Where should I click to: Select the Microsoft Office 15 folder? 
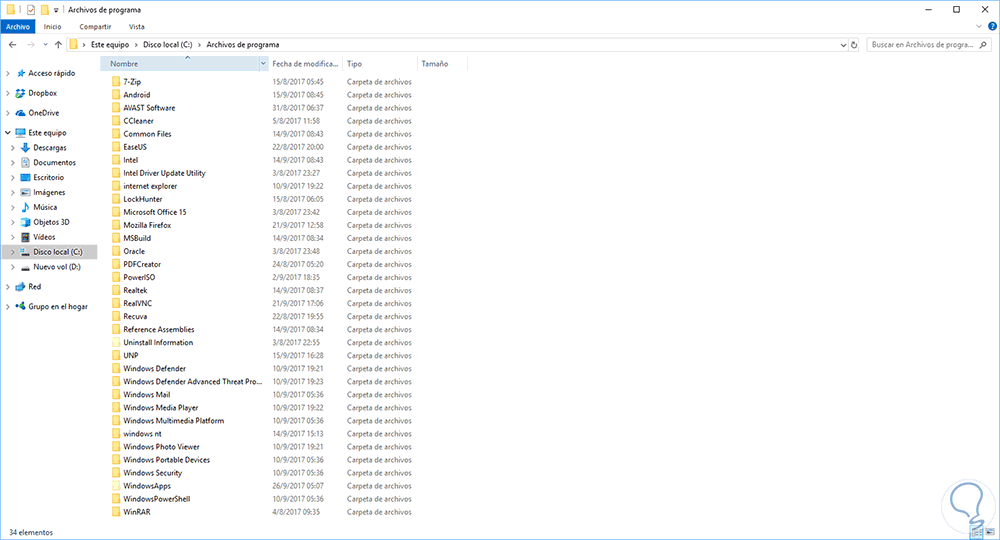(155, 212)
